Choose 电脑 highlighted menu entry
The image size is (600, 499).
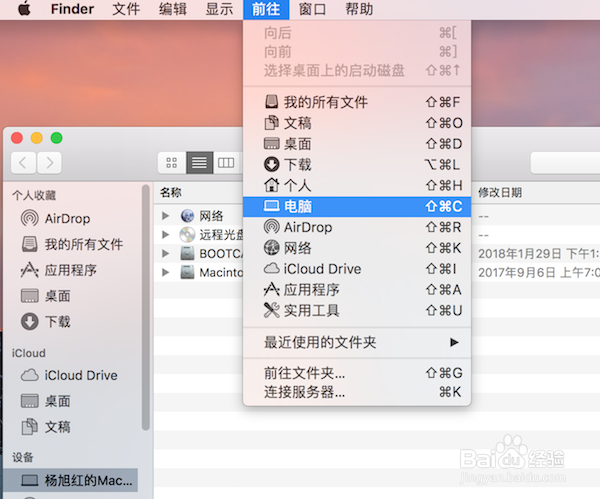[357, 207]
